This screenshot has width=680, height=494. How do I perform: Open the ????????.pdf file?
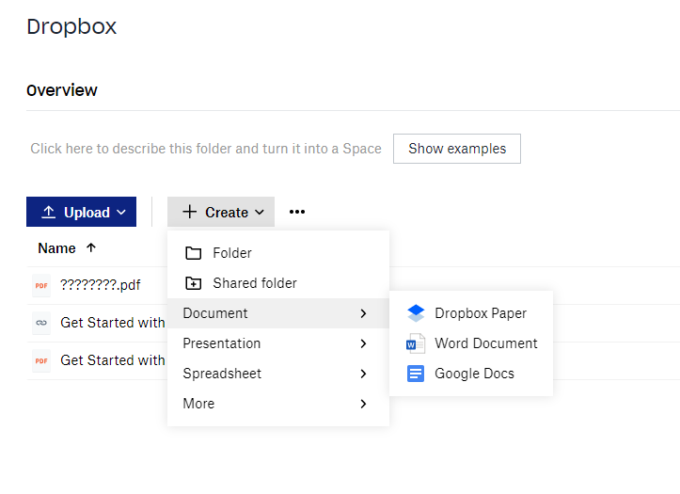tap(100, 285)
